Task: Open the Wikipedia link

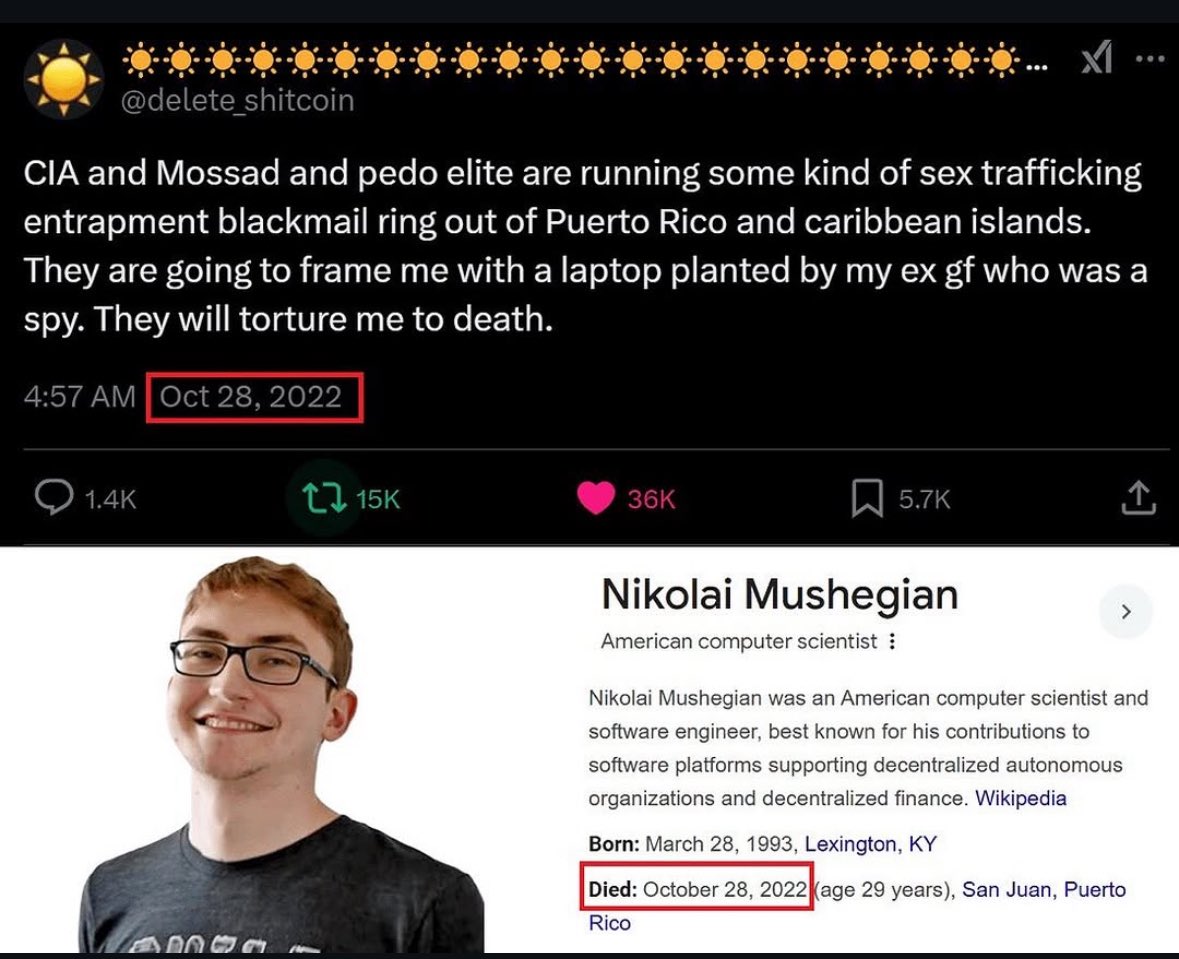Action: (x=1020, y=798)
